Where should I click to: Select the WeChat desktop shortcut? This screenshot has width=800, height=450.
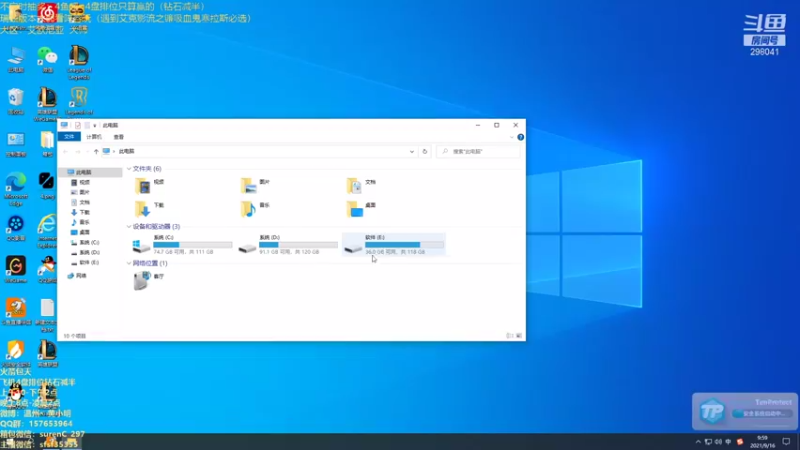point(47,60)
